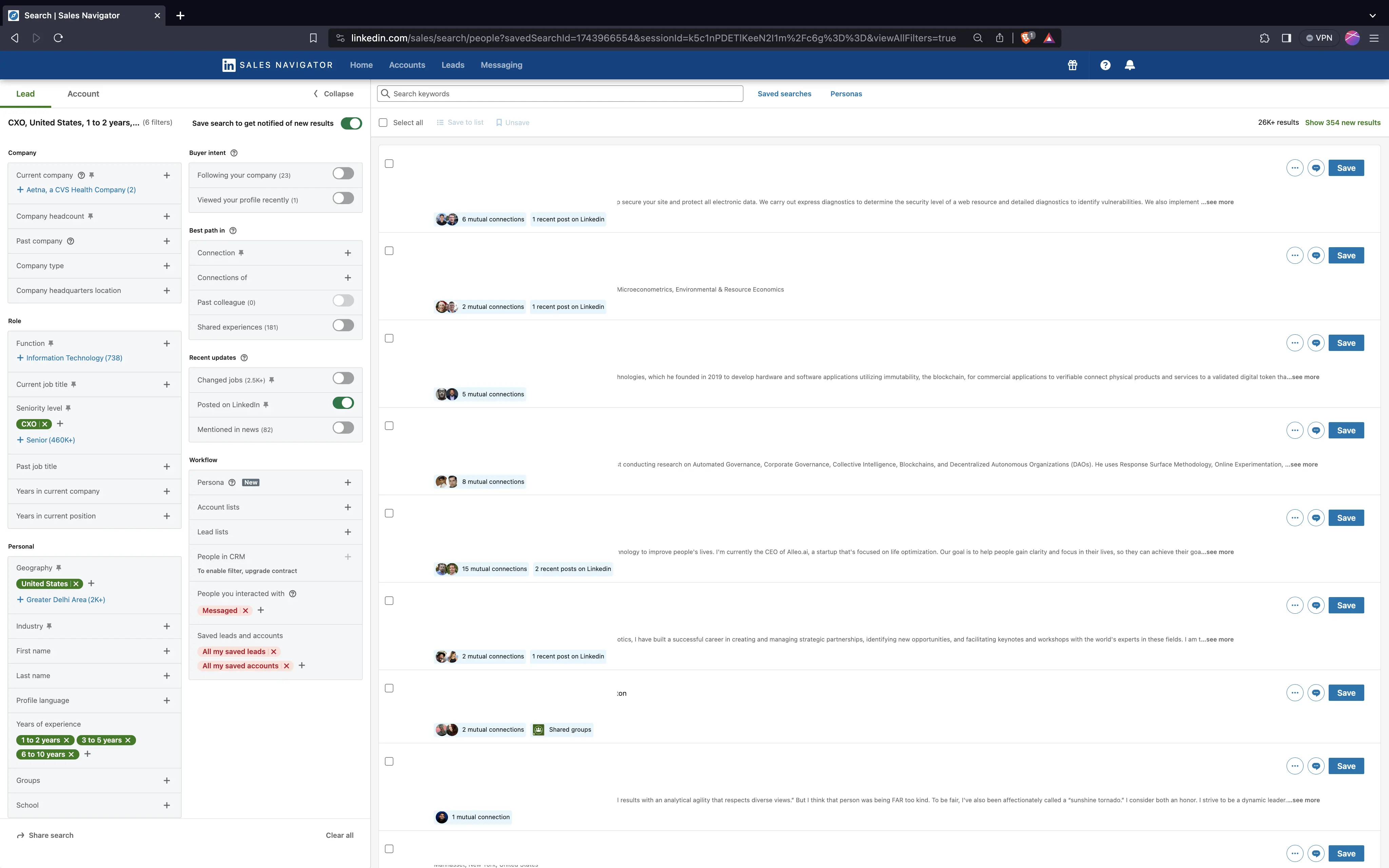1389x868 pixels.
Task: Click the Sales Navigator LinkedIn logo
Action: point(229,65)
